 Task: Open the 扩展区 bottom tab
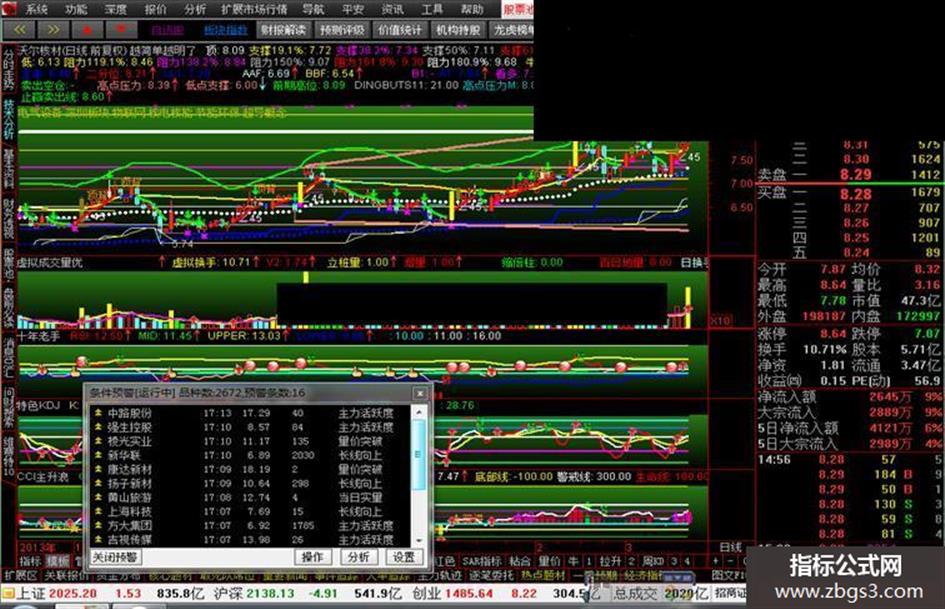[x=21, y=576]
